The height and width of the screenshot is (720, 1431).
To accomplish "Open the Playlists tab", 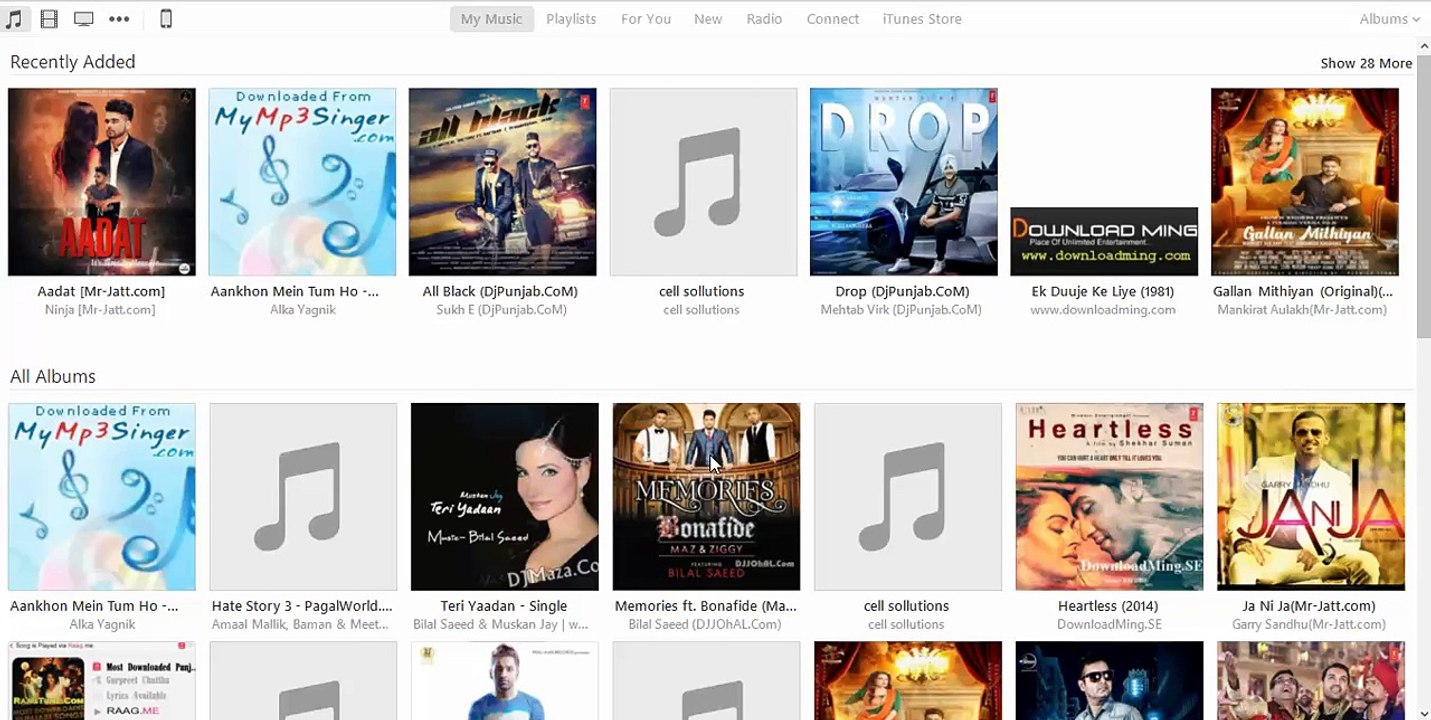I will [571, 19].
